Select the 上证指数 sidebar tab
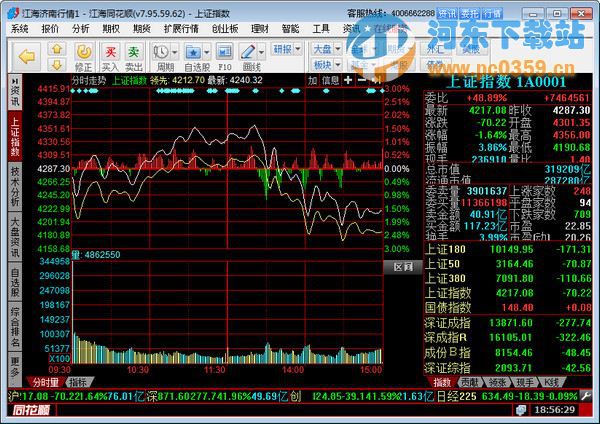Image resolution: width=600 pixels, height=424 pixels. [x=15, y=136]
